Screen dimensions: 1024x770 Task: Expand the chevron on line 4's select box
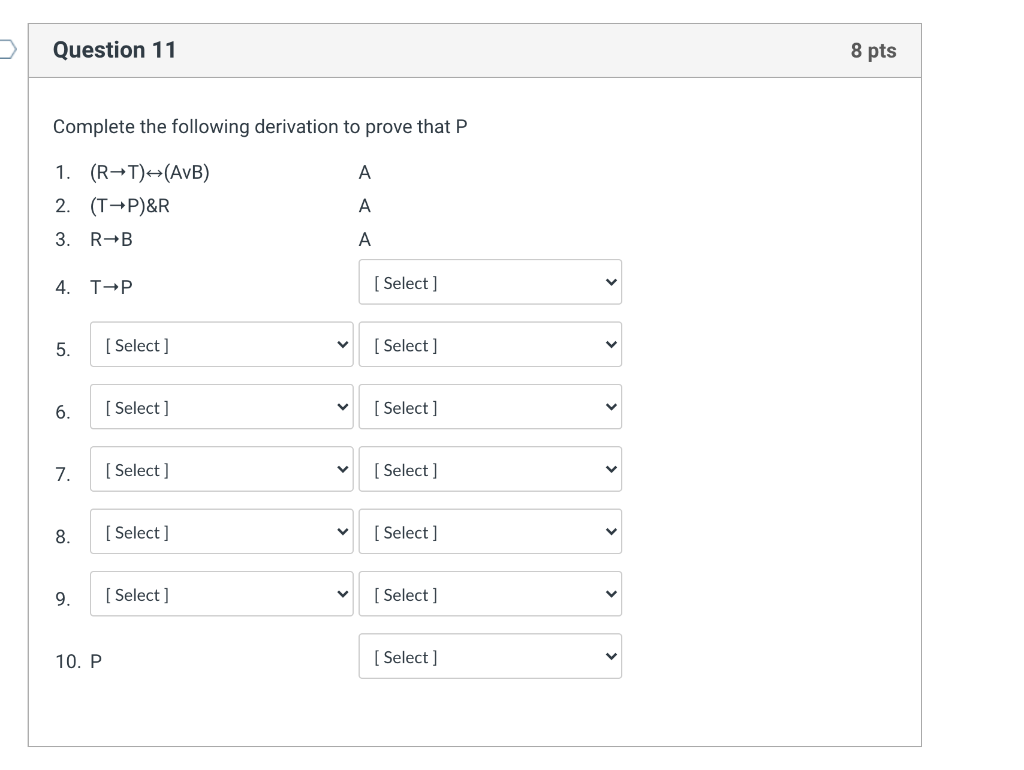click(610, 282)
